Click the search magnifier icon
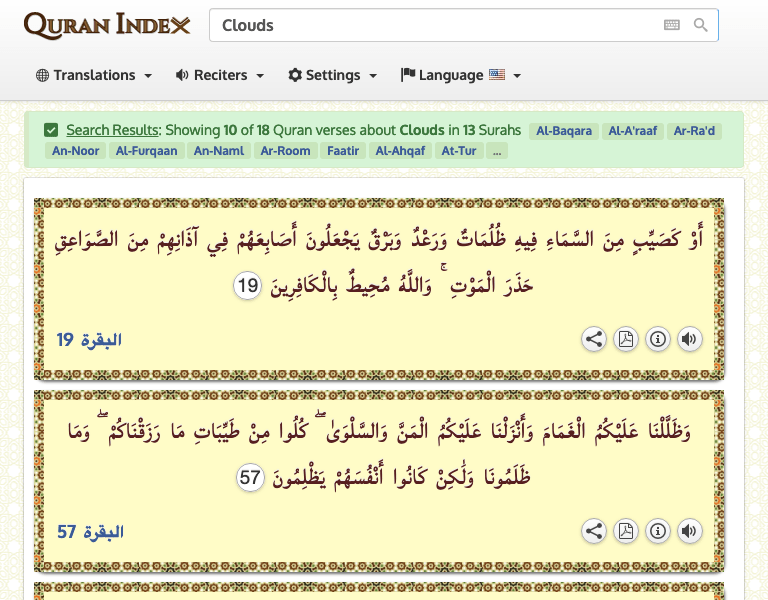 click(701, 25)
